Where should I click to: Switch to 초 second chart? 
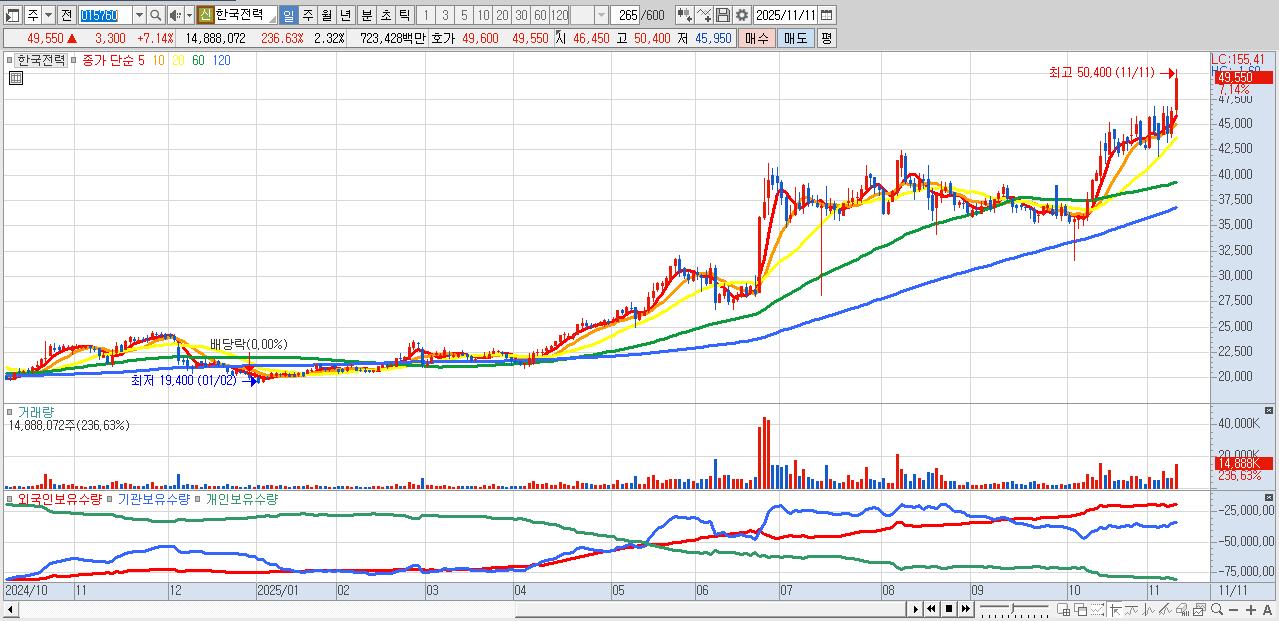point(385,15)
